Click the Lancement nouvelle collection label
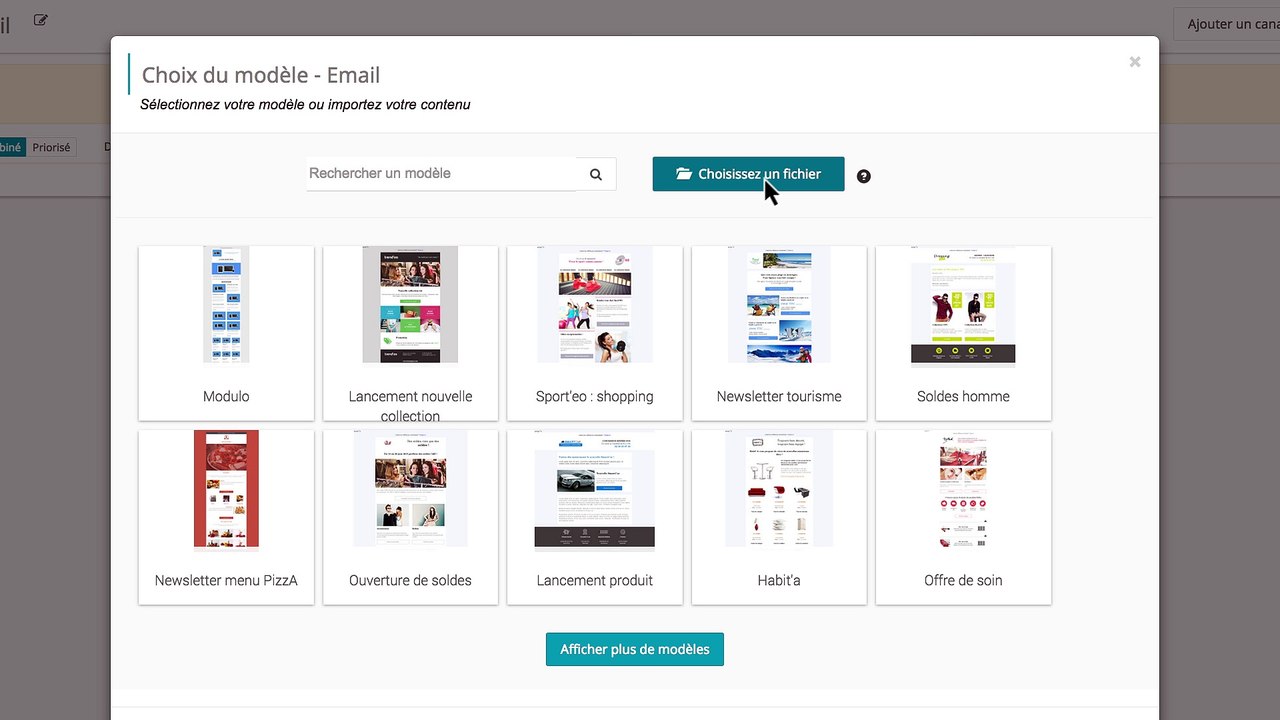This screenshot has width=1280, height=720. 410,406
